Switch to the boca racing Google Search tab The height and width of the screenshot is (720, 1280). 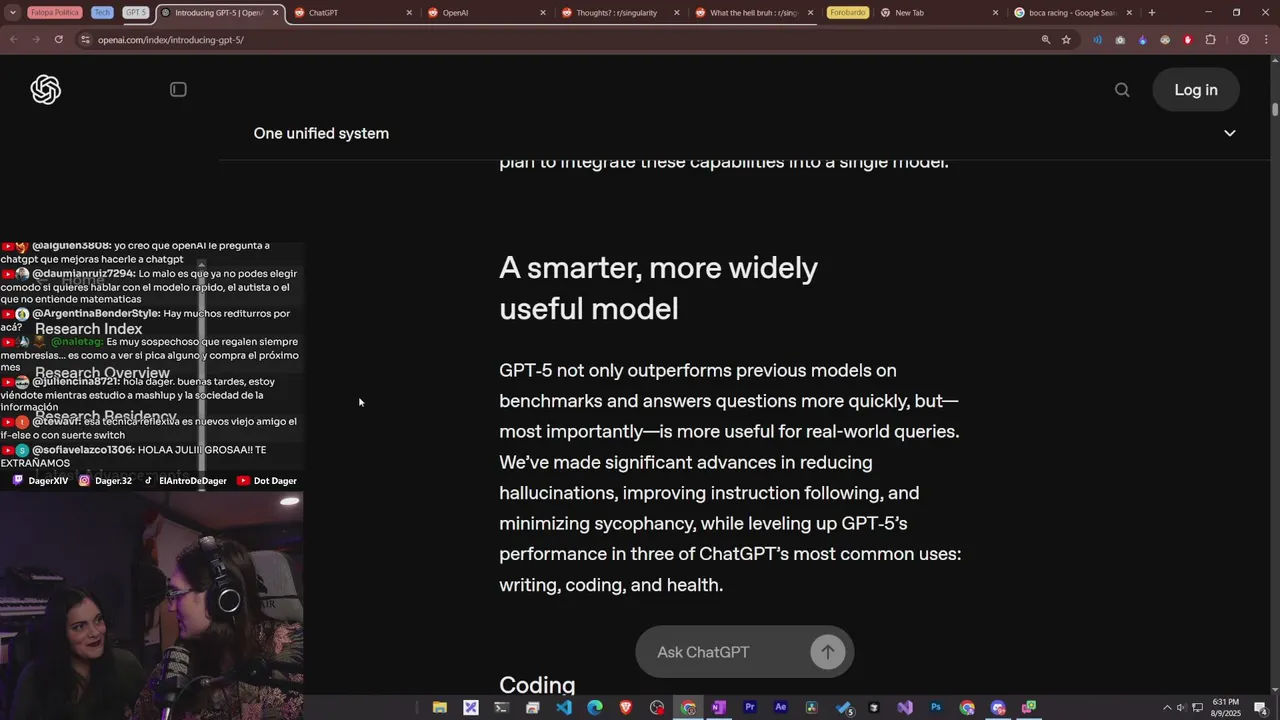[x=1073, y=13]
